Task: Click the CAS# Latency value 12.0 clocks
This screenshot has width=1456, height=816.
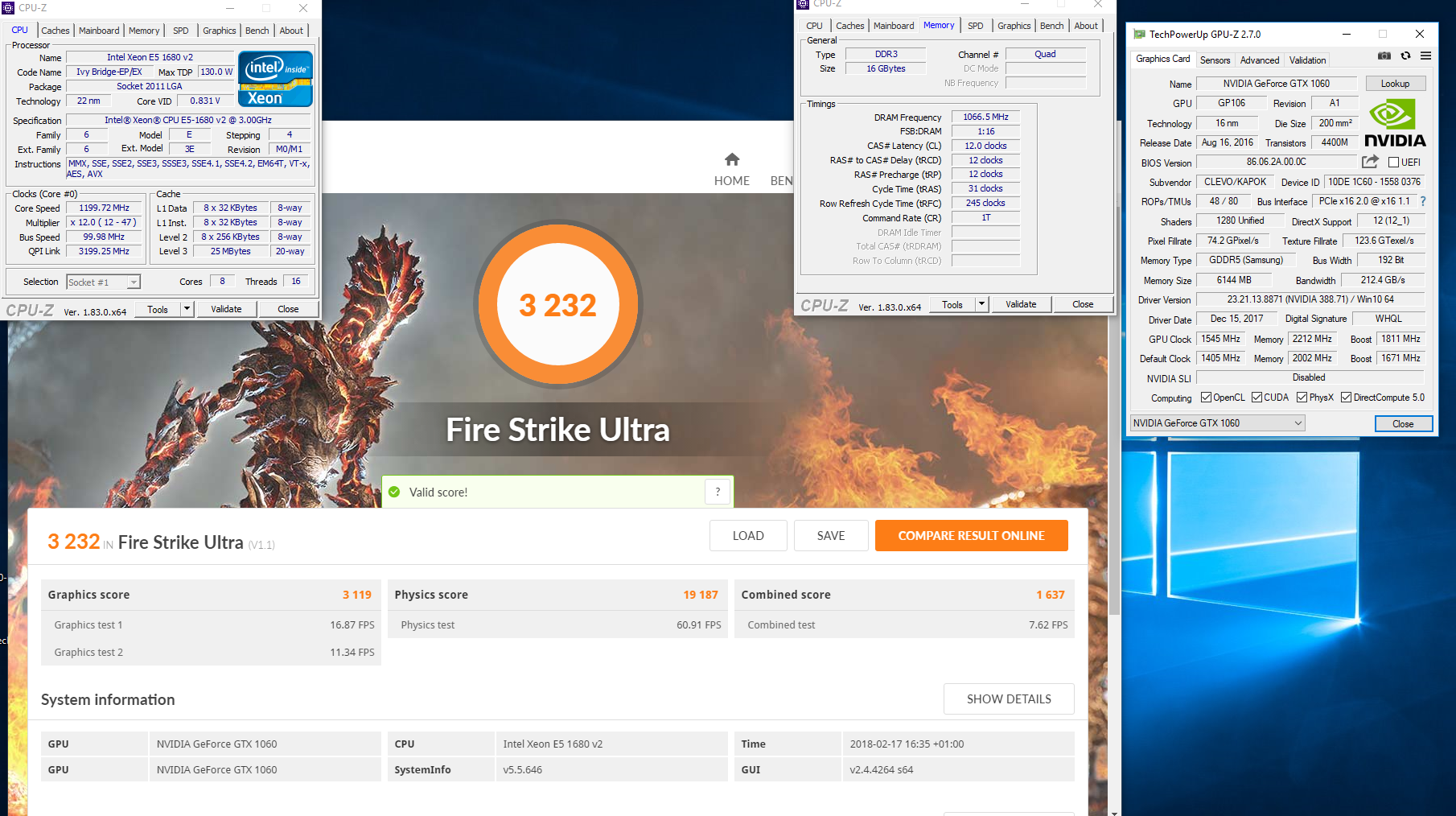Action: point(985,146)
